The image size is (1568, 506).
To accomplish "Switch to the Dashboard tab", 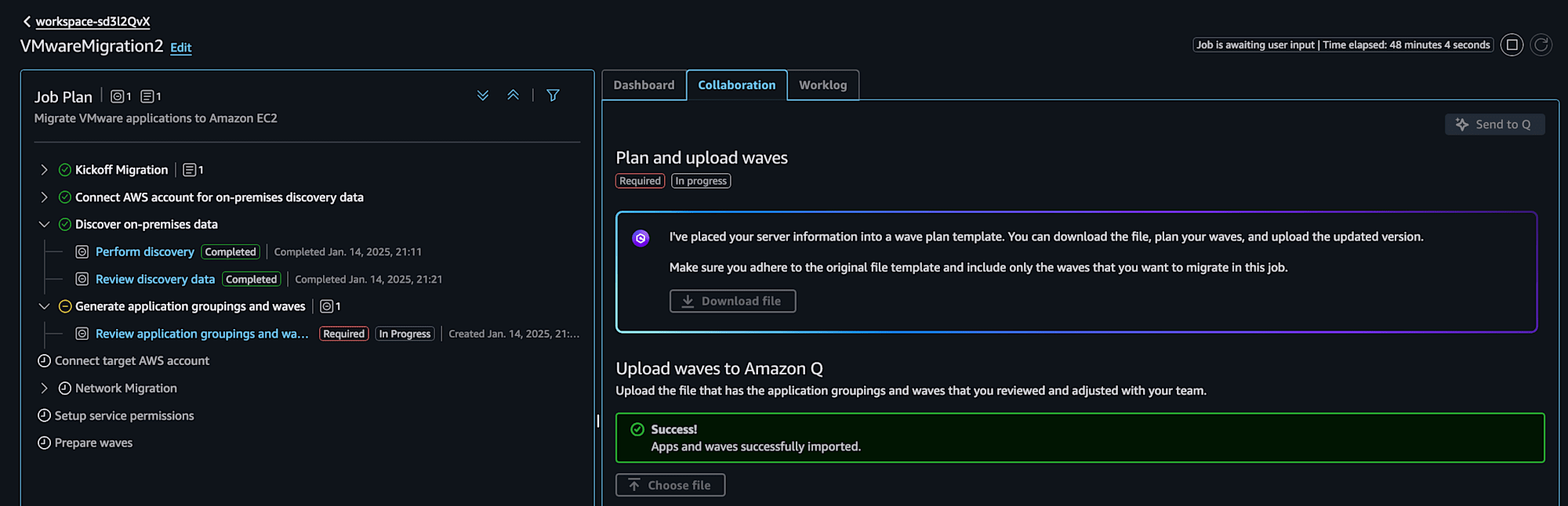I will click(x=644, y=85).
